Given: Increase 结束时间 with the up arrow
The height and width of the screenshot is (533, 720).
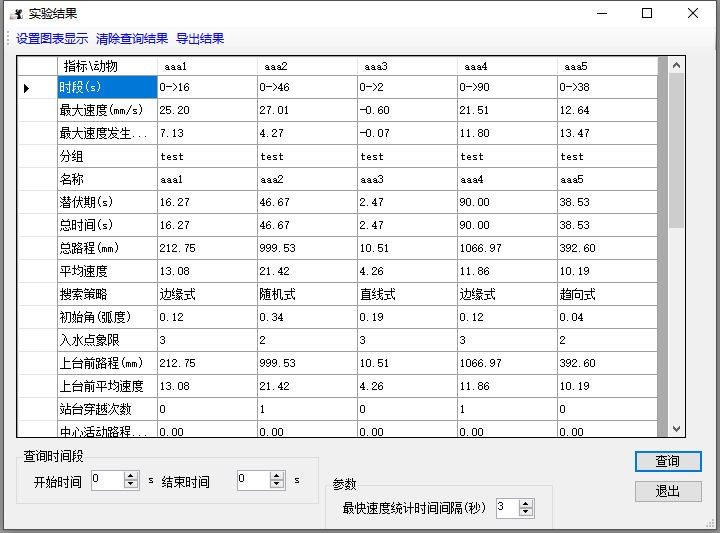Looking at the screenshot, I should click(x=277, y=477).
